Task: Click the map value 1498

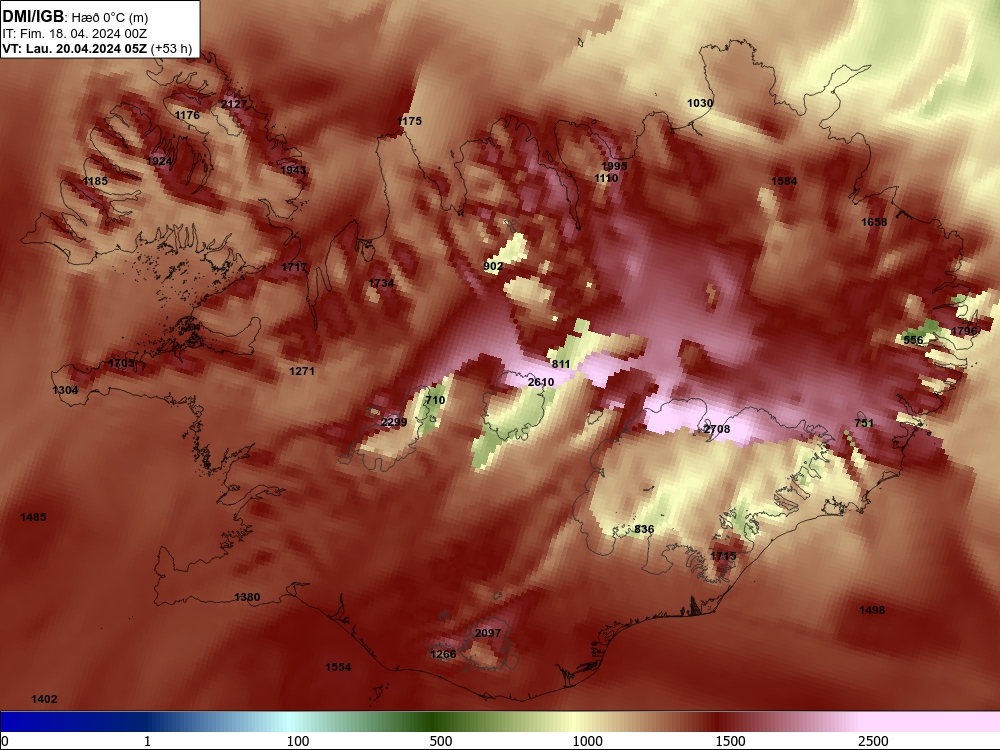Action: (x=872, y=610)
